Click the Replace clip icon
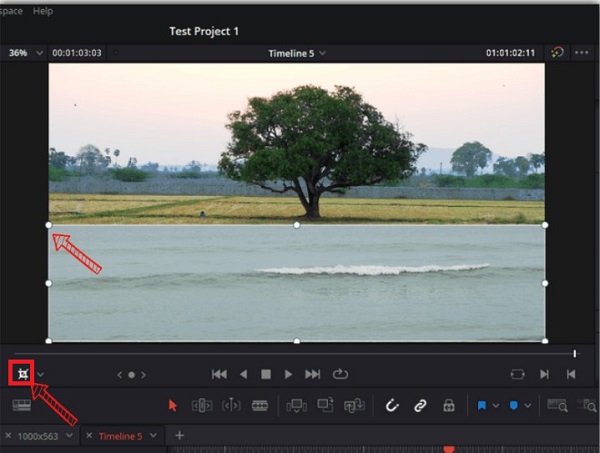This screenshot has height=453, width=600. tap(354, 406)
